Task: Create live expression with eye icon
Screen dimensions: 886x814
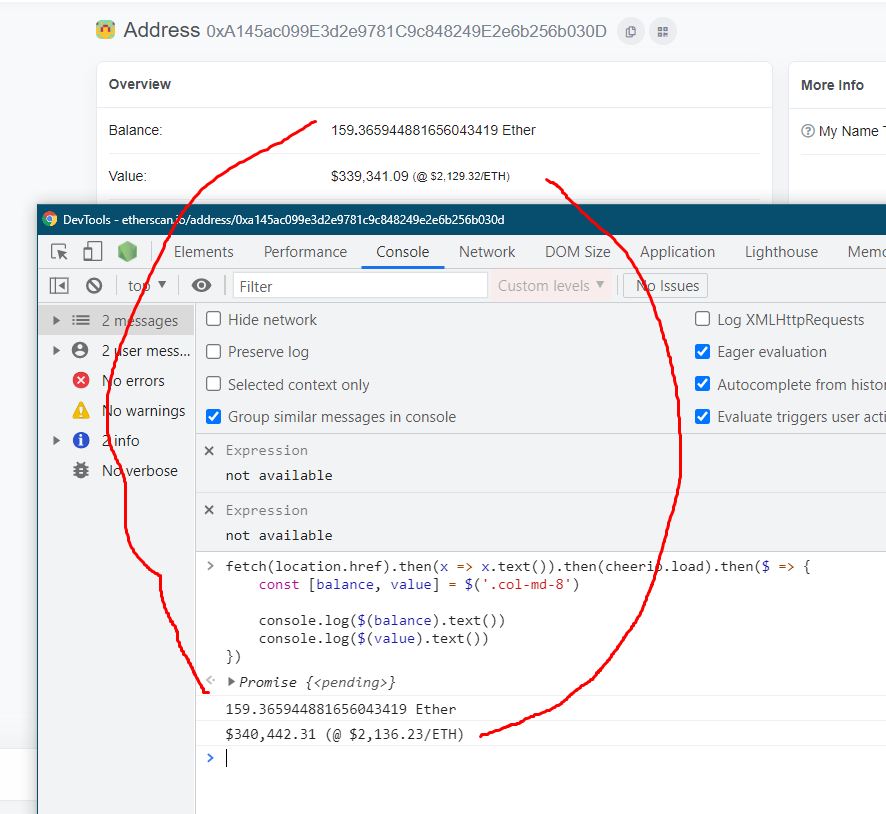Action: pos(201,286)
